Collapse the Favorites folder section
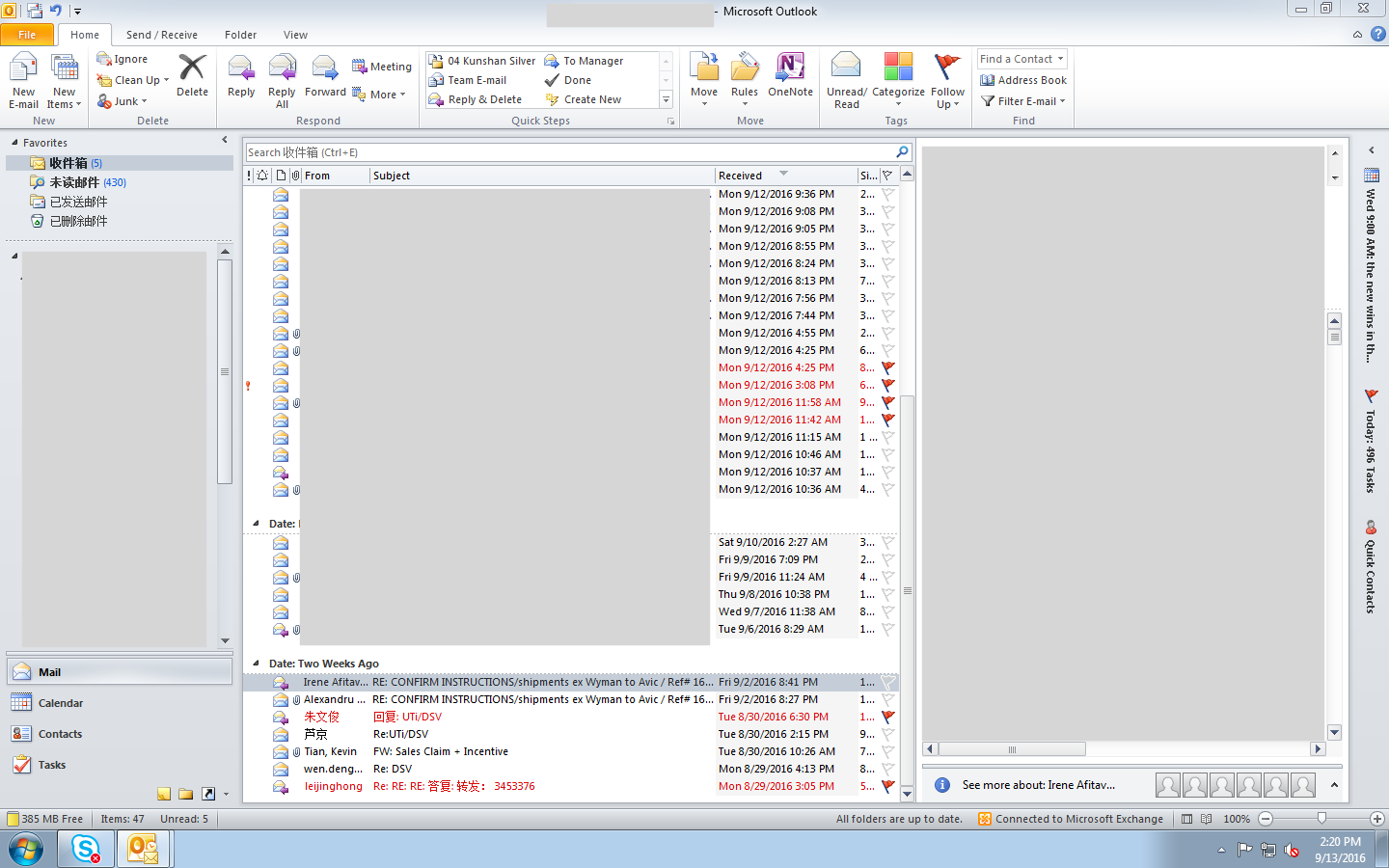The height and width of the screenshot is (868, 1389). coord(14,143)
